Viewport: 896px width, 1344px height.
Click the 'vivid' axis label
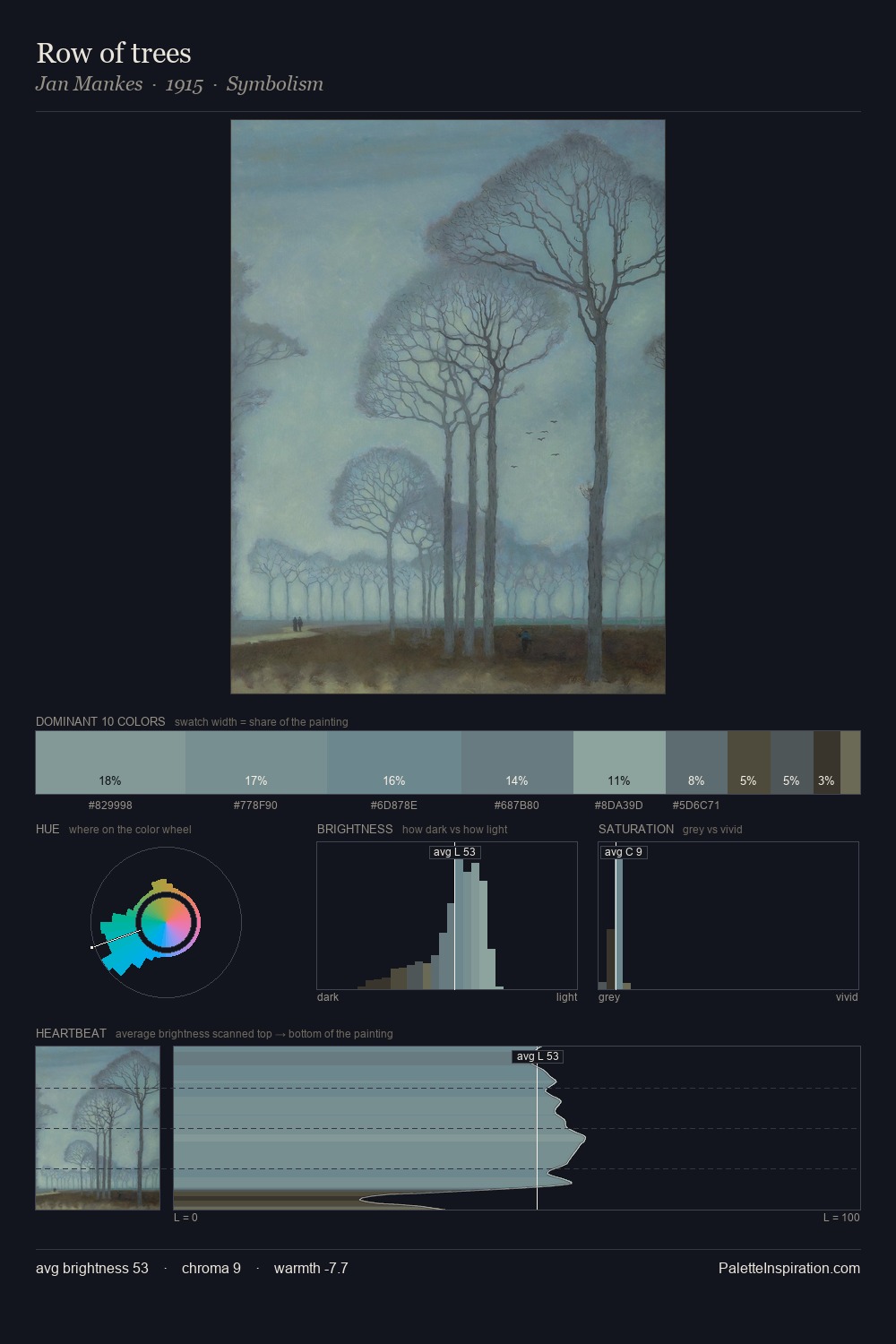(x=847, y=997)
